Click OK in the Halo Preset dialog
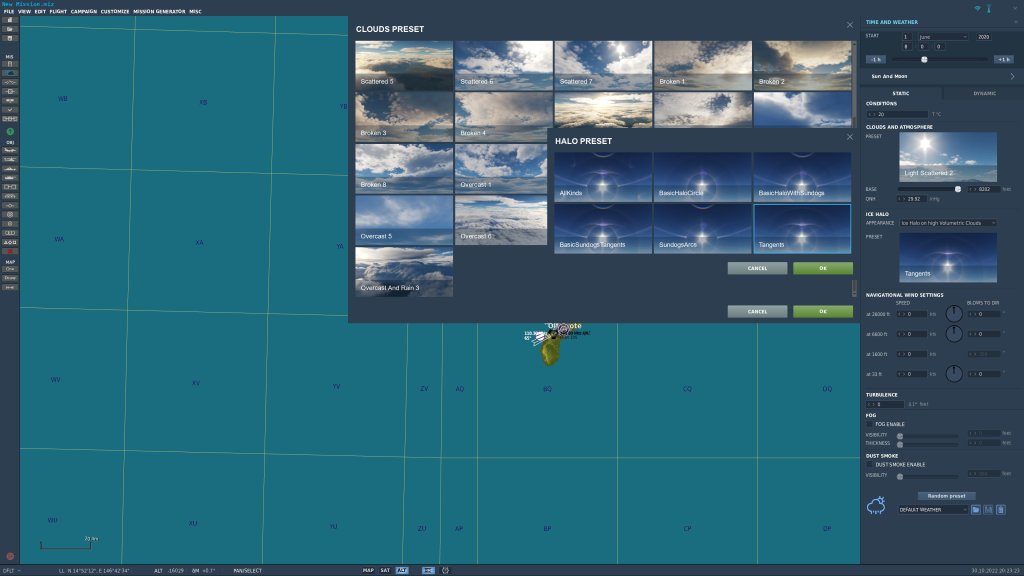This screenshot has width=1024, height=576. (822, 268)
